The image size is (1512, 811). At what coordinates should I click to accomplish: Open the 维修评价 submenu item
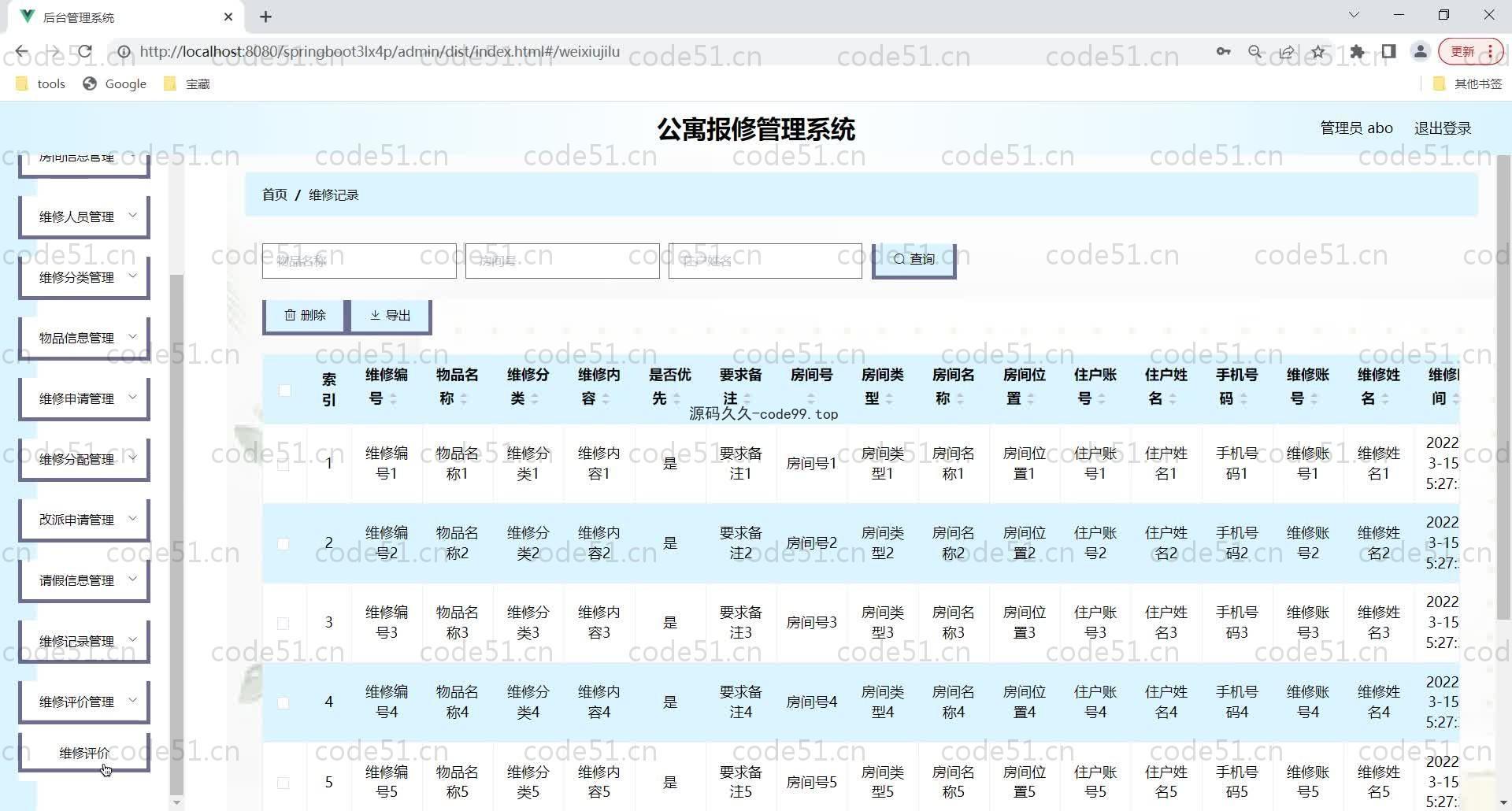pos(84,753)
